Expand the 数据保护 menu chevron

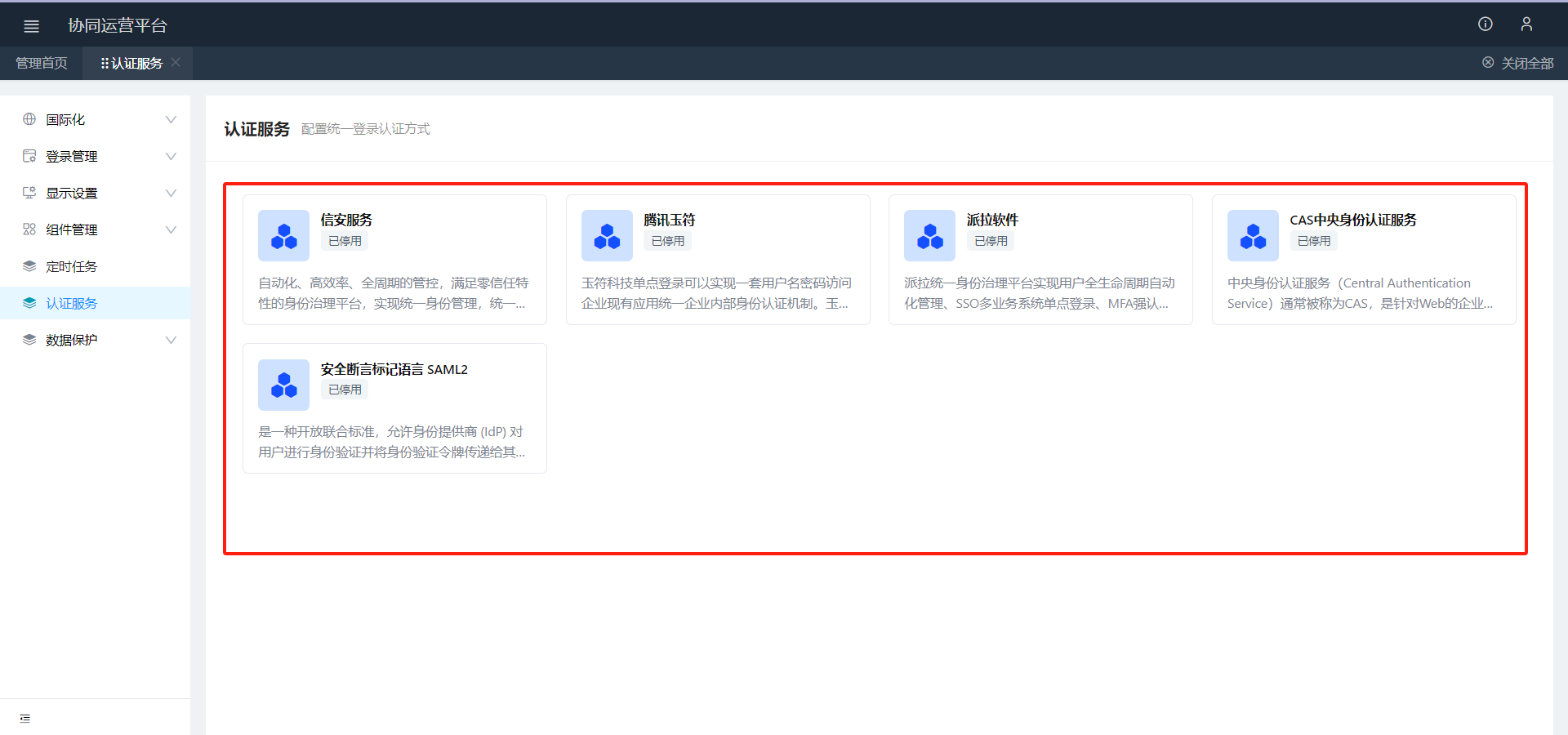click(x=171, y=340)
